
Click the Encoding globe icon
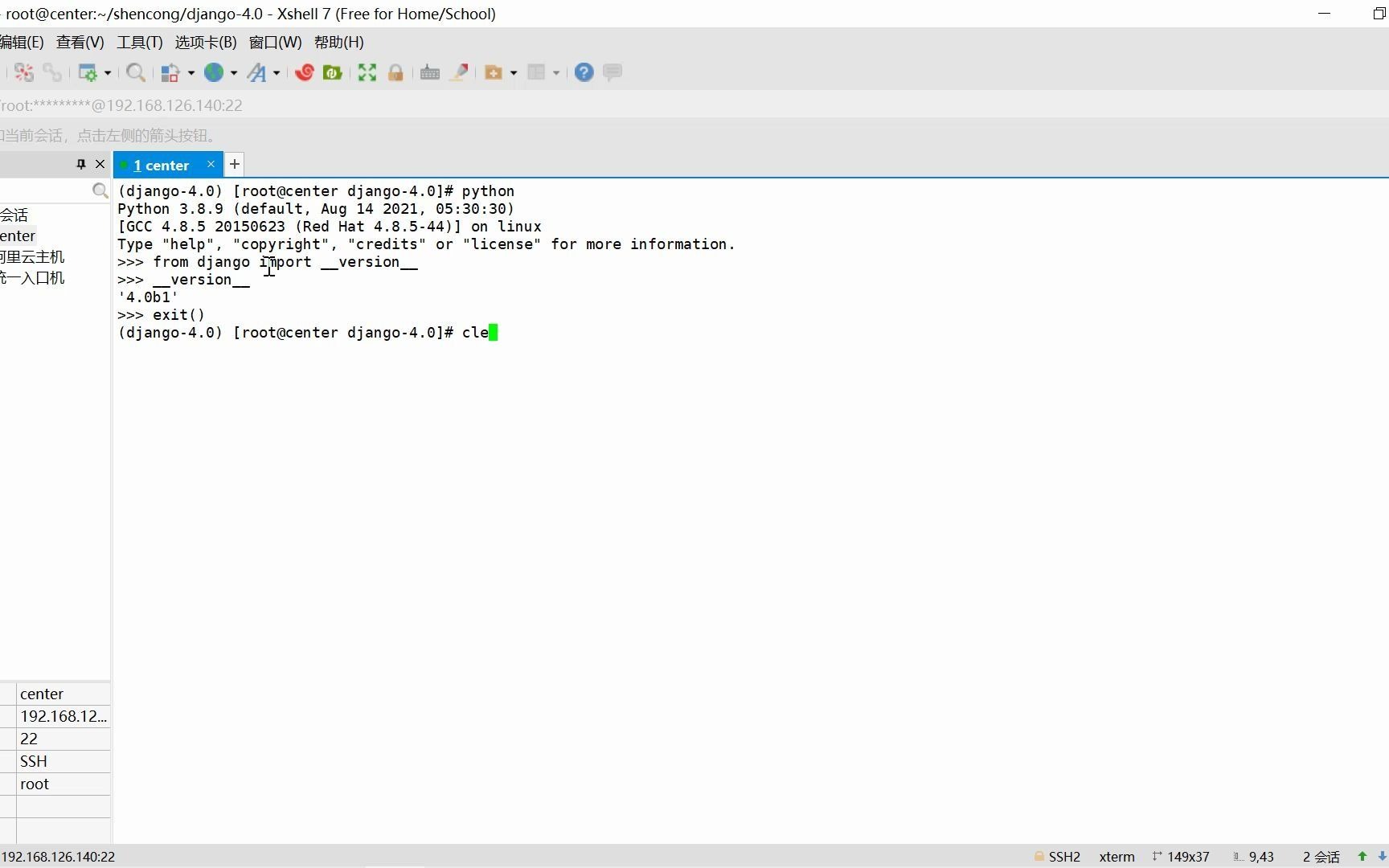tap(214, 72)
